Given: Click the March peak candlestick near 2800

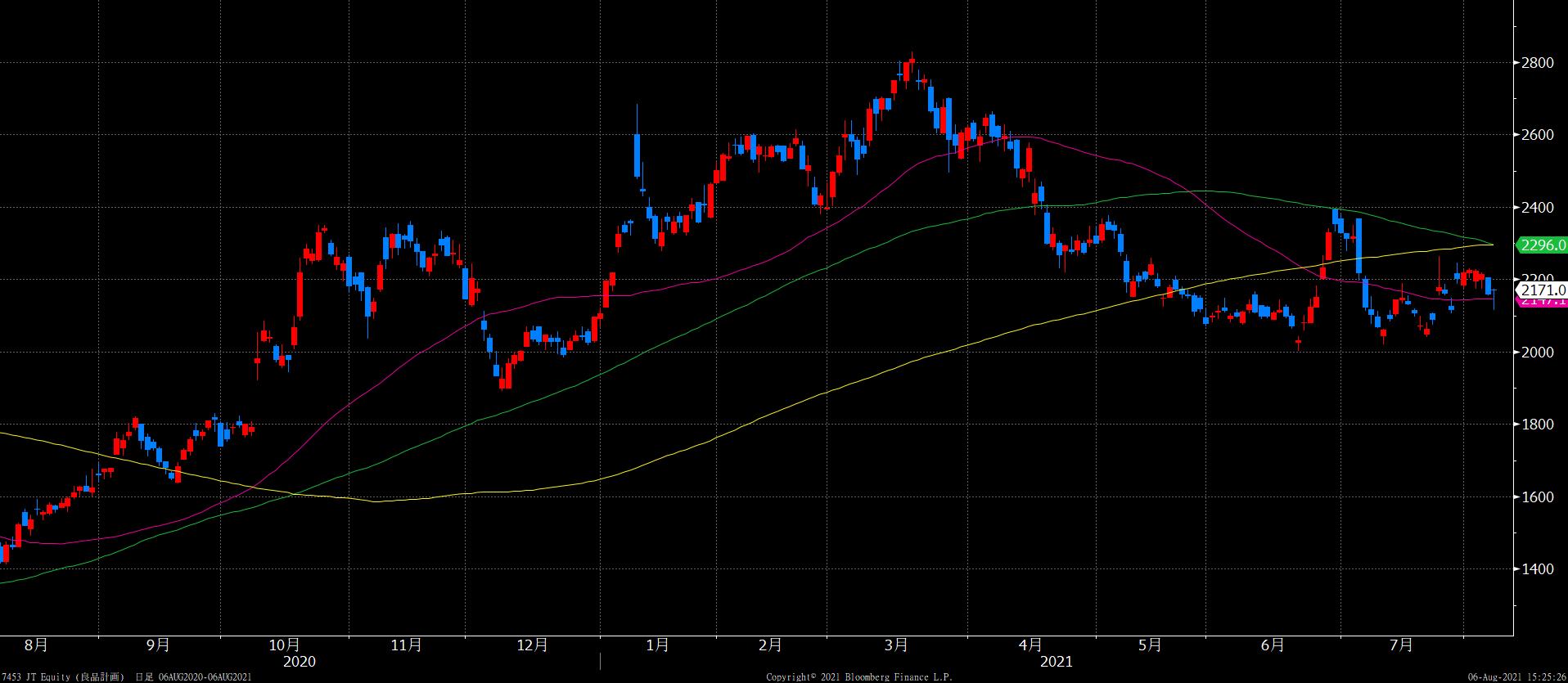Looking at the screenshot, I should 911,69.
